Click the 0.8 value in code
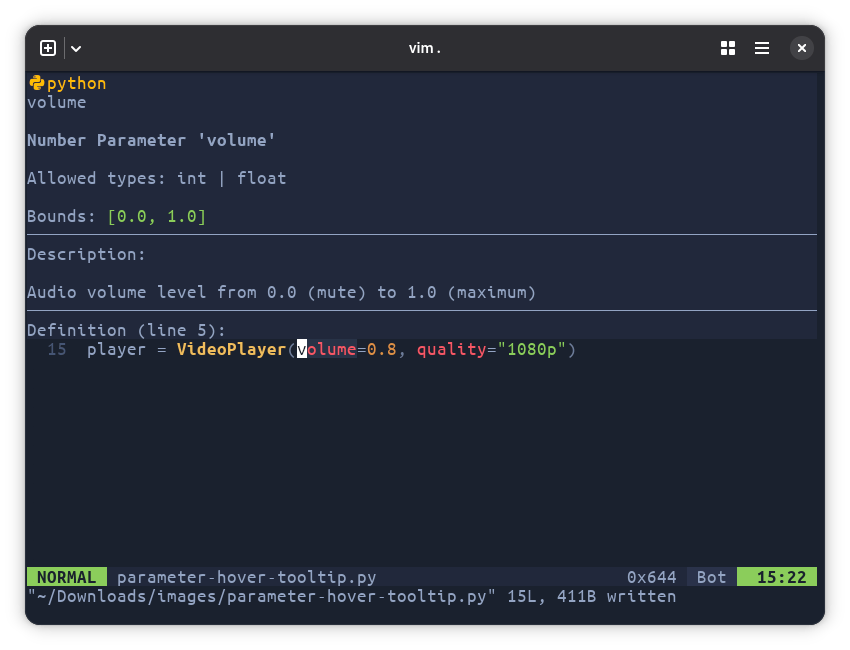Screen dimensions: 850x650 [x=382, y=349]
